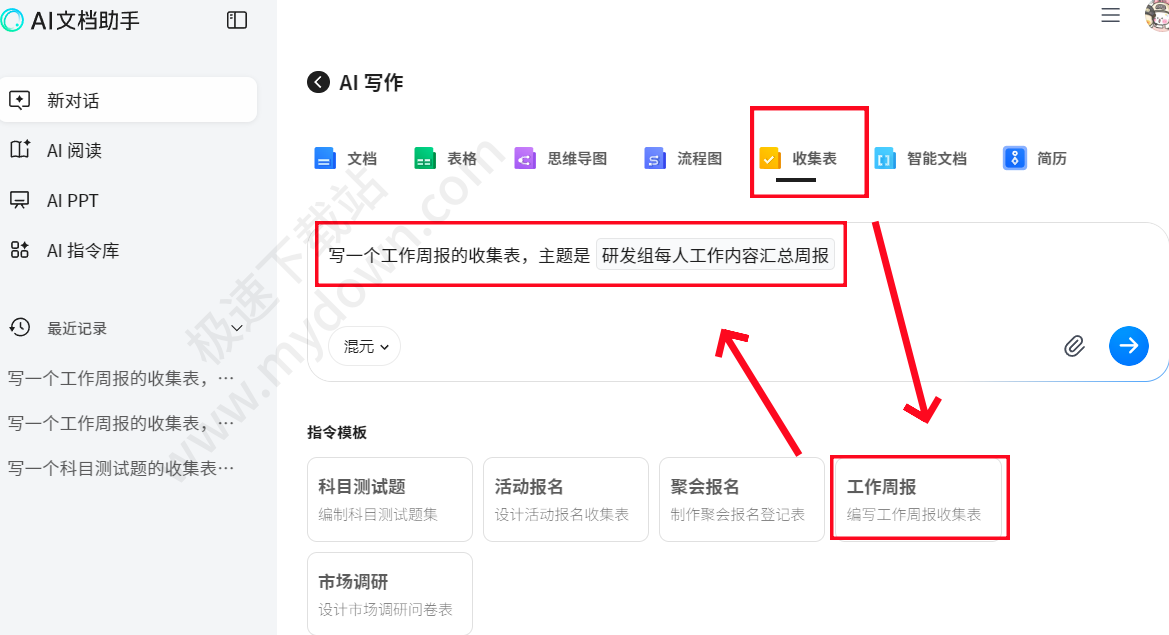Click the blue 文档 document icon
This screenshot has height=635, width=1169.
coord(325,158)
